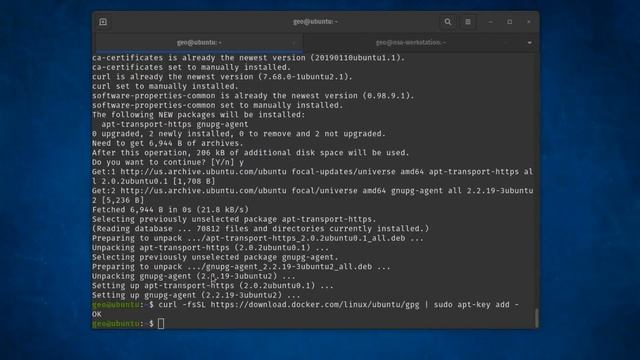The height and width of the screenshot is (360, 640).
Task: Click the terminal scrollbar thumb
Action: click(x=536, y=317)
